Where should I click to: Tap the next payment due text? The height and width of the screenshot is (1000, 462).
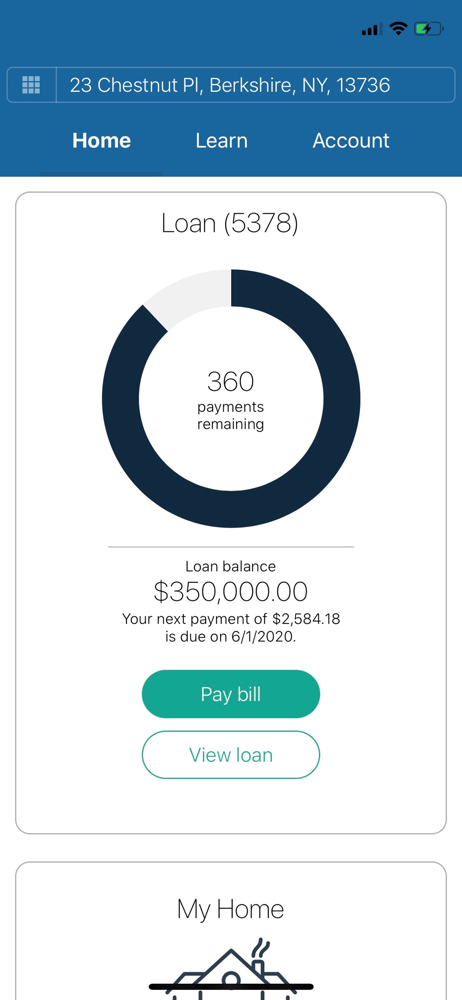tap(230, 628)
